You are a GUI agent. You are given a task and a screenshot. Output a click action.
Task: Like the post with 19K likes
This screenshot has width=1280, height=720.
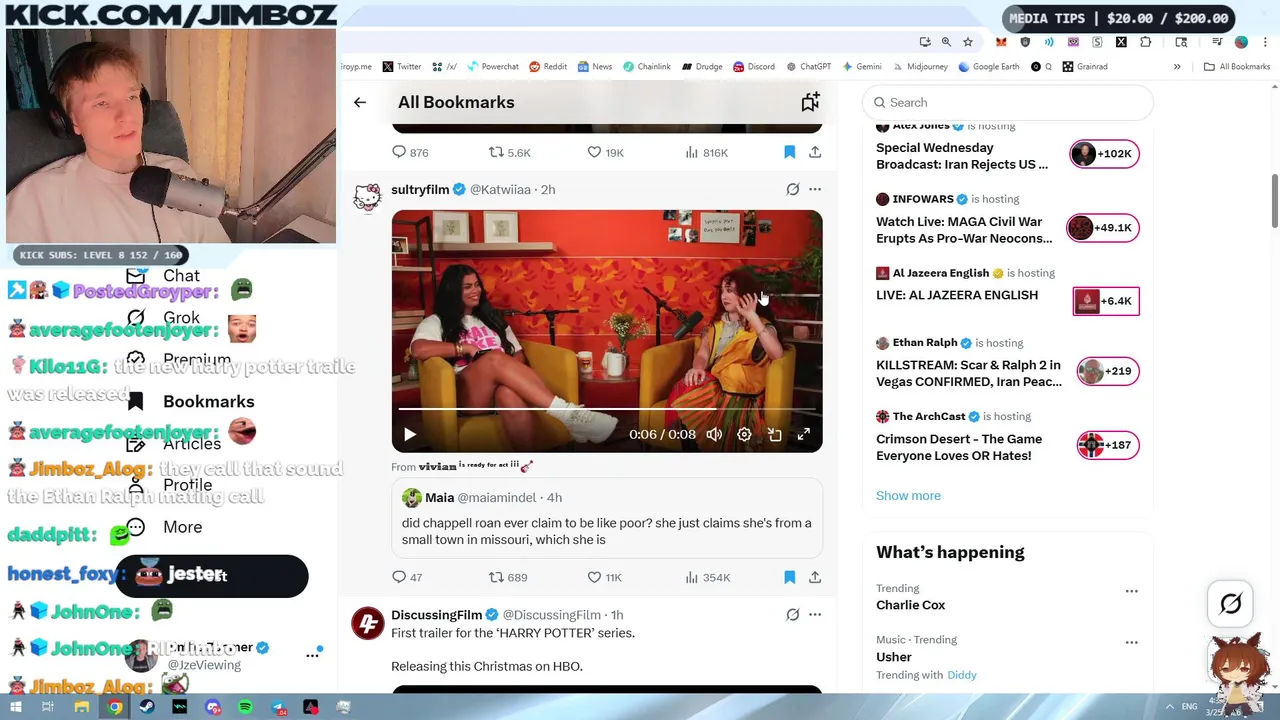(605, 152)
